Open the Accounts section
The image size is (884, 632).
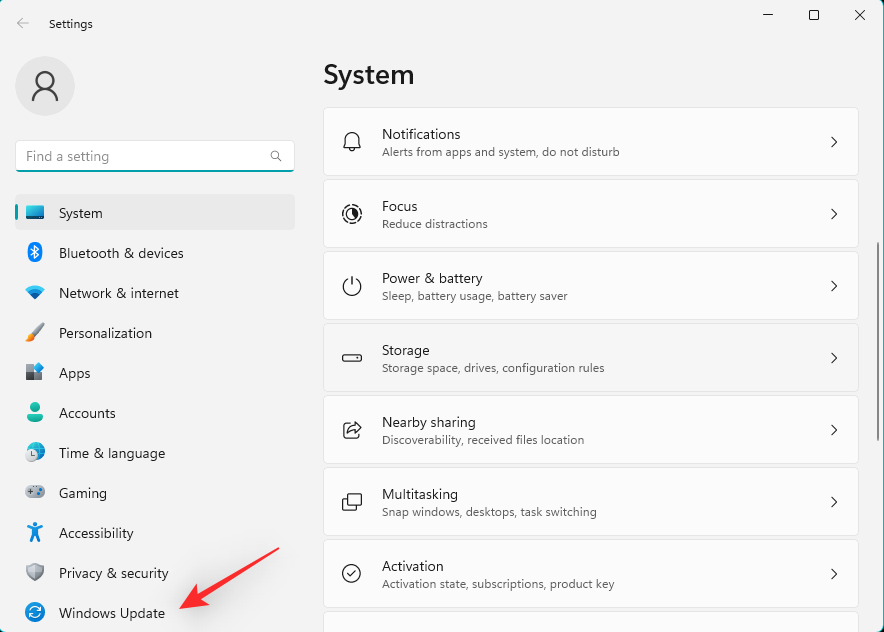(x=87, y=413)
